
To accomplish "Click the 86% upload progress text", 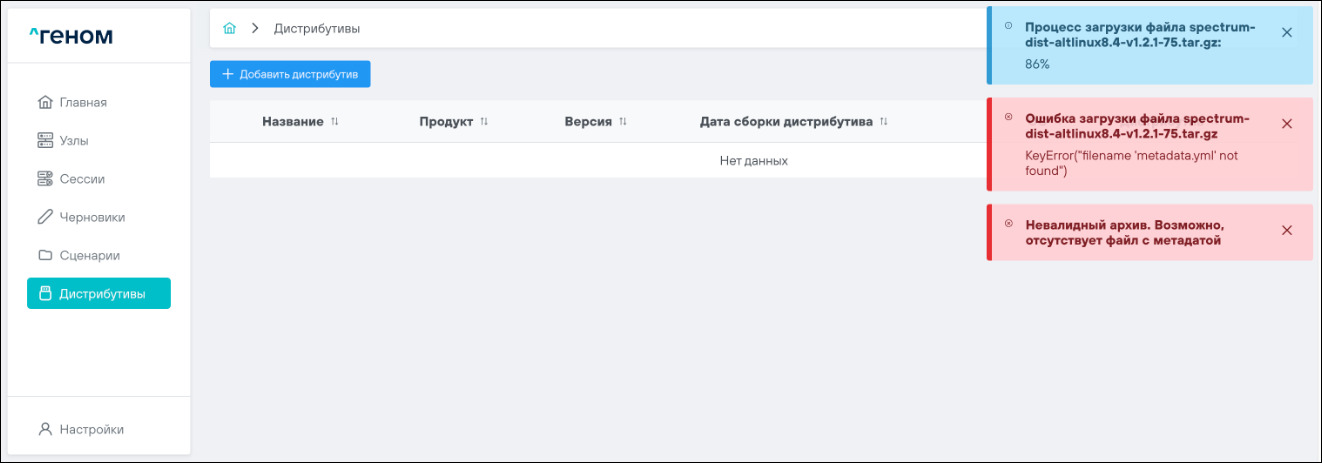I will [1037, 64].
